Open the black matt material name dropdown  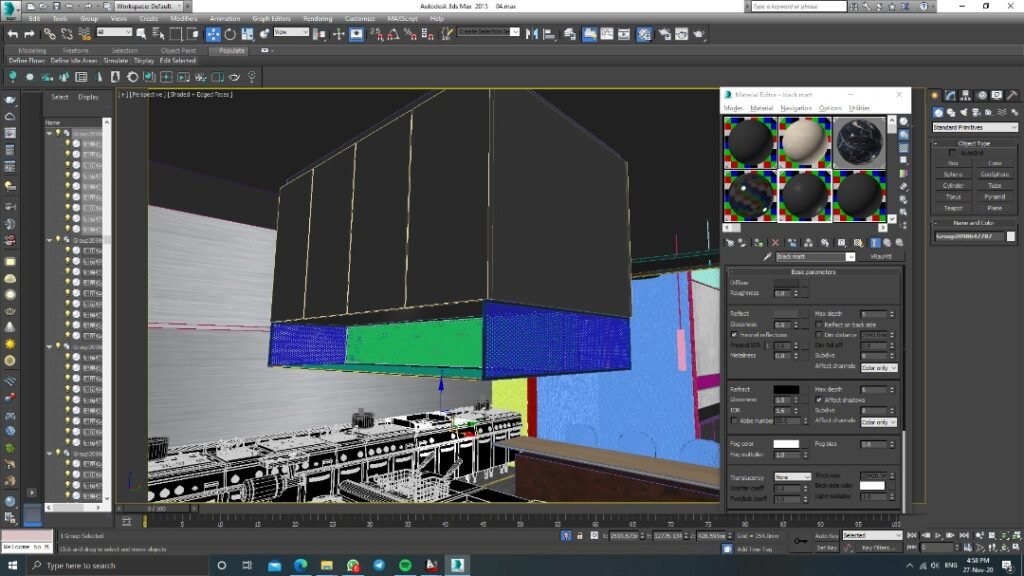coord(850,257)
